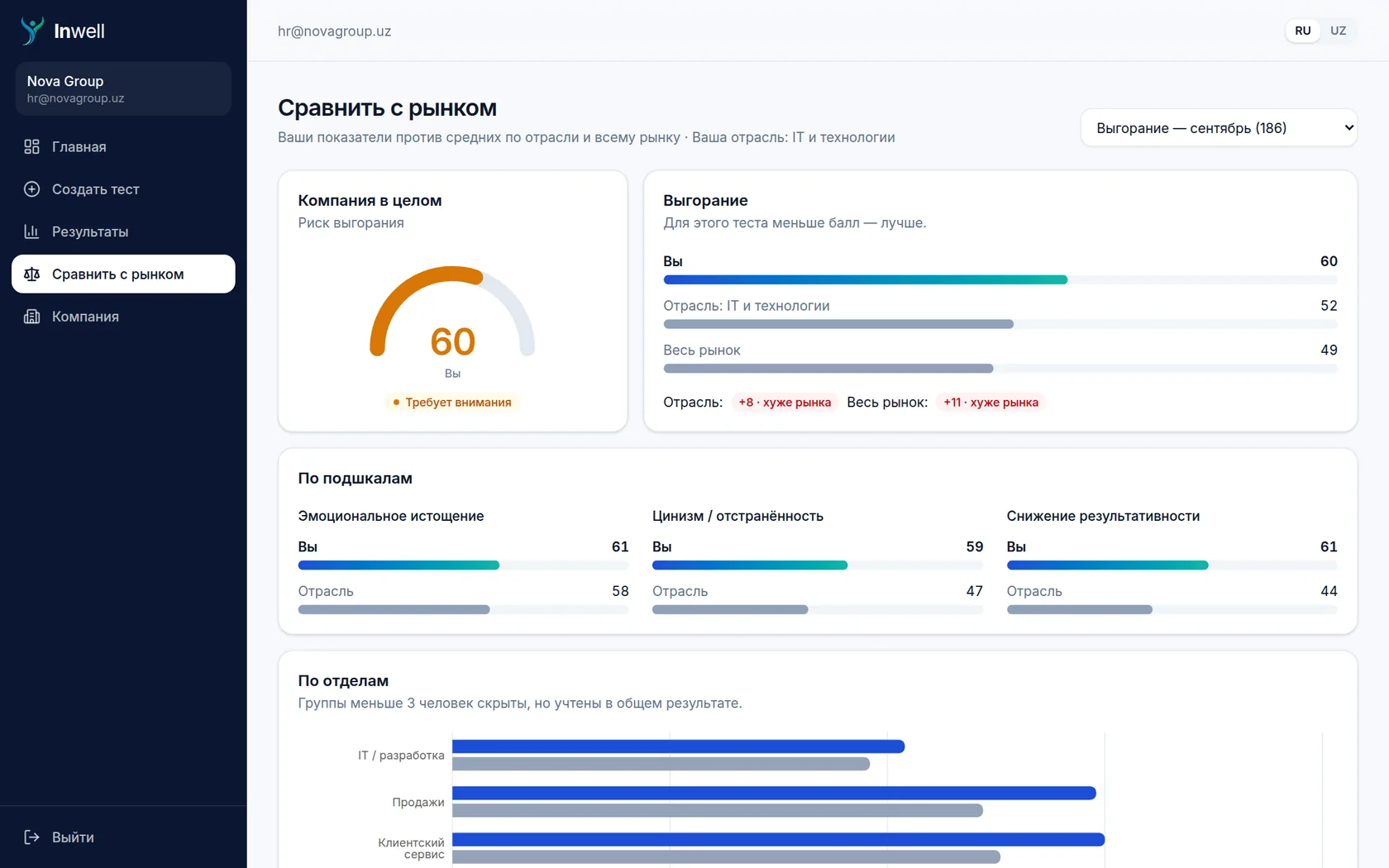Click the blue Продажи chart bar
The height and width of the screenshot is (868, 1389).
tap(774, 794)
